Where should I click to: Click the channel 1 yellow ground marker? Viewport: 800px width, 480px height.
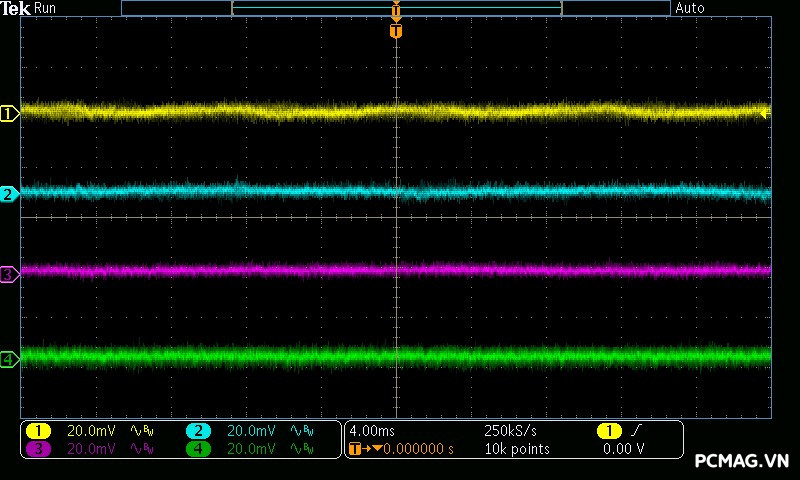10,114
